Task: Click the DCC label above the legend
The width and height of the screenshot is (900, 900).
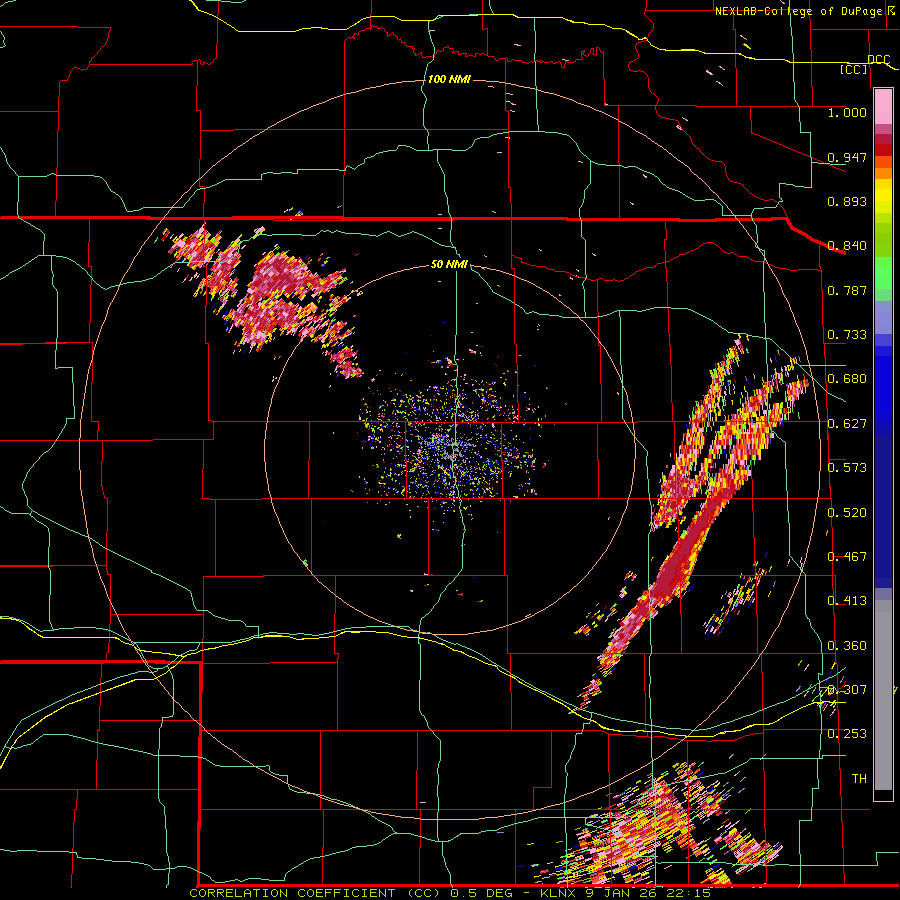Action: [878, 60]
